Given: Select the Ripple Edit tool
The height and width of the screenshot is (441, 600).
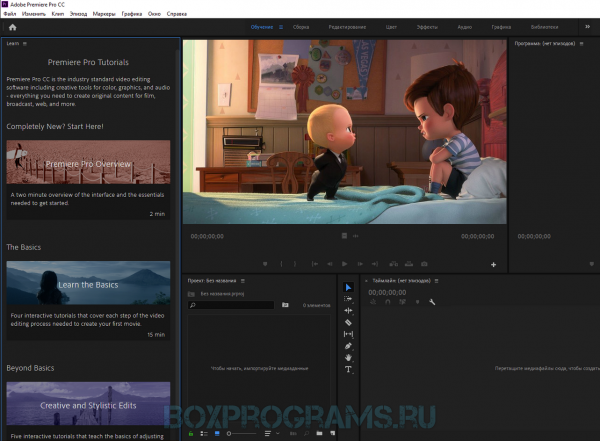Looking at the screenshot, I should [x=348, y=310].
